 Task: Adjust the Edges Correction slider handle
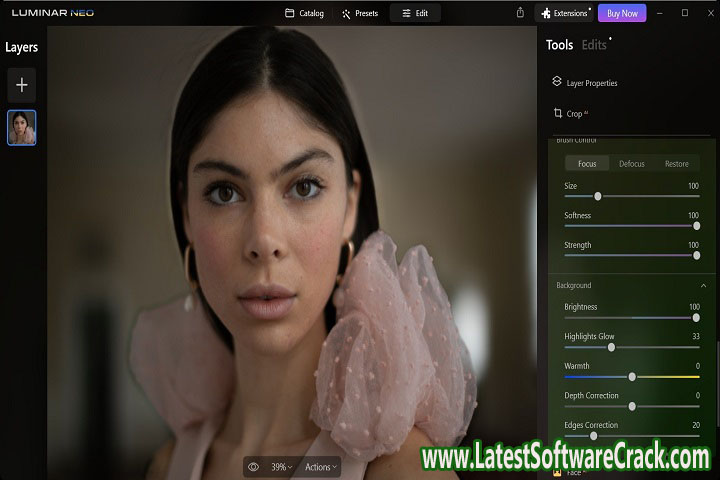(x=593, y=436)
